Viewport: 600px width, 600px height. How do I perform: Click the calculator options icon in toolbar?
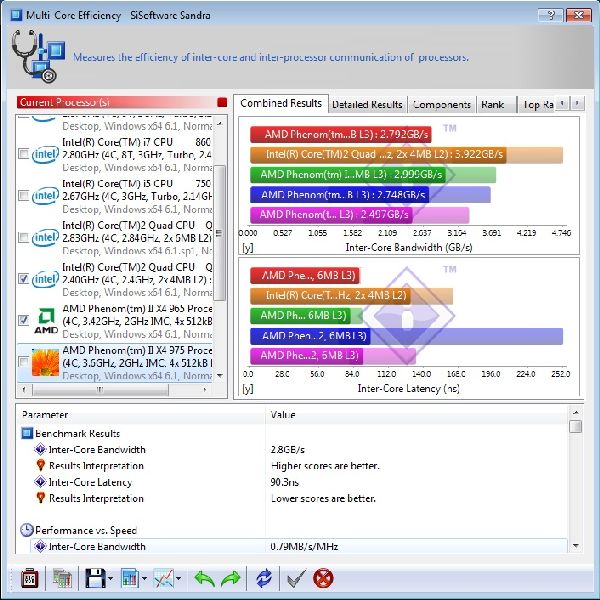coord(29,578)
